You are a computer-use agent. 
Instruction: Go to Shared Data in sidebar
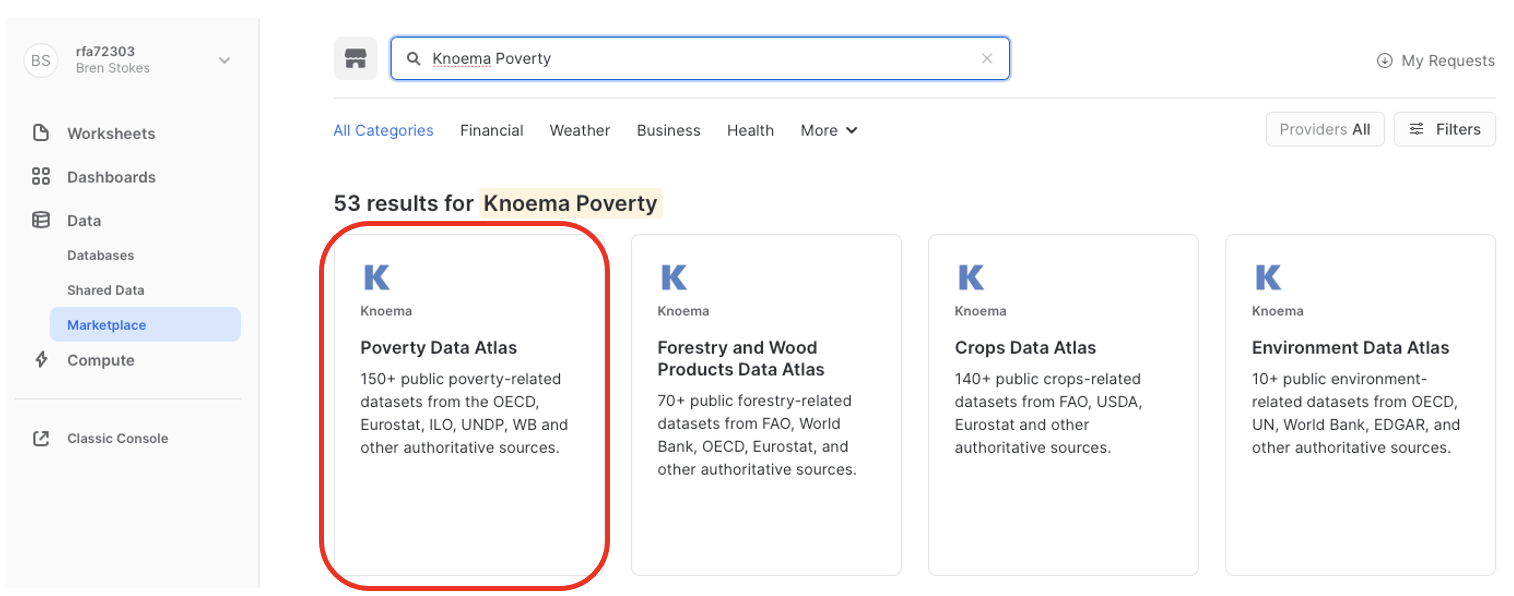pos(105,290)
